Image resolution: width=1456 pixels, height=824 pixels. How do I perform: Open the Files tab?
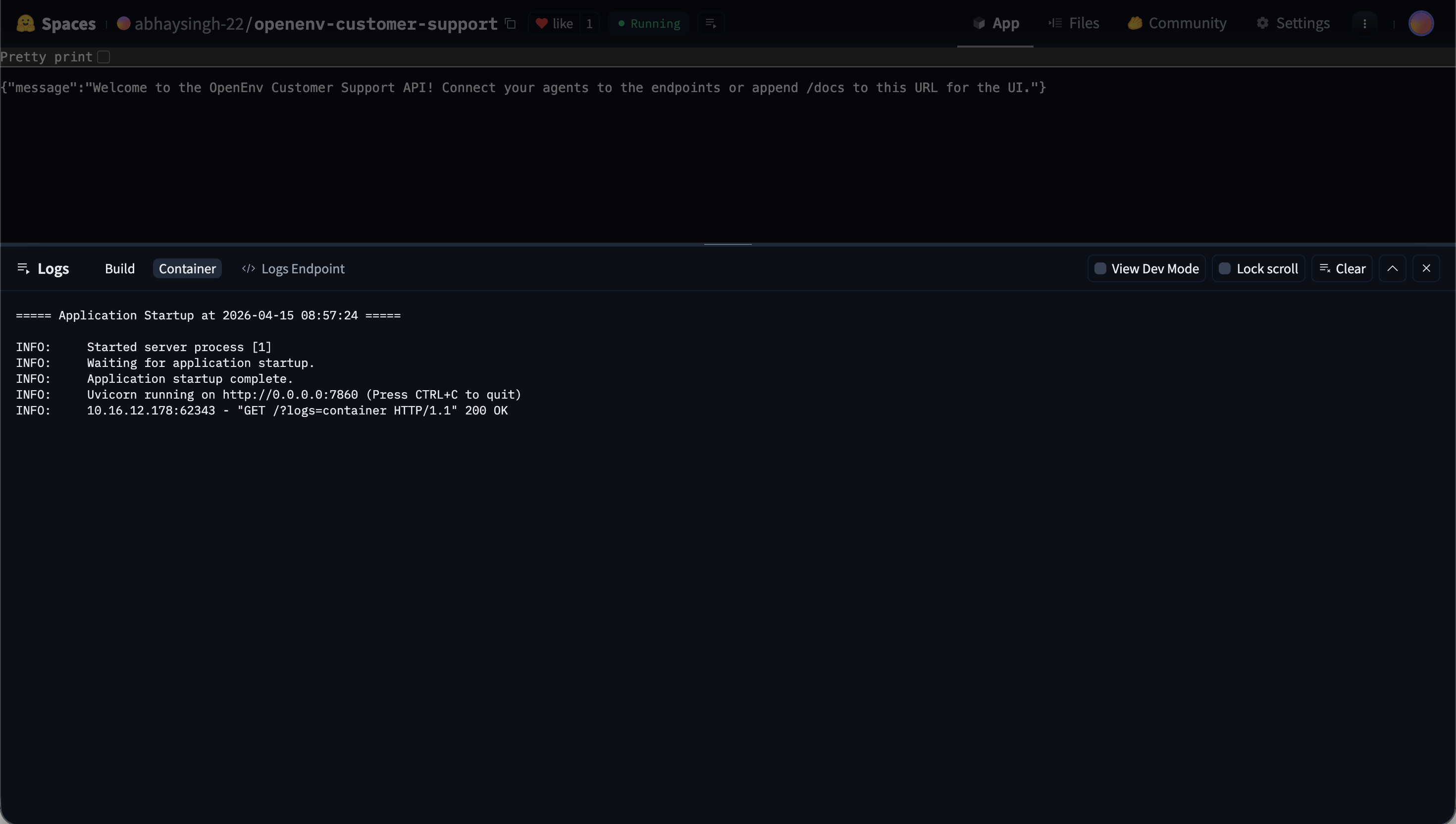1074,23
